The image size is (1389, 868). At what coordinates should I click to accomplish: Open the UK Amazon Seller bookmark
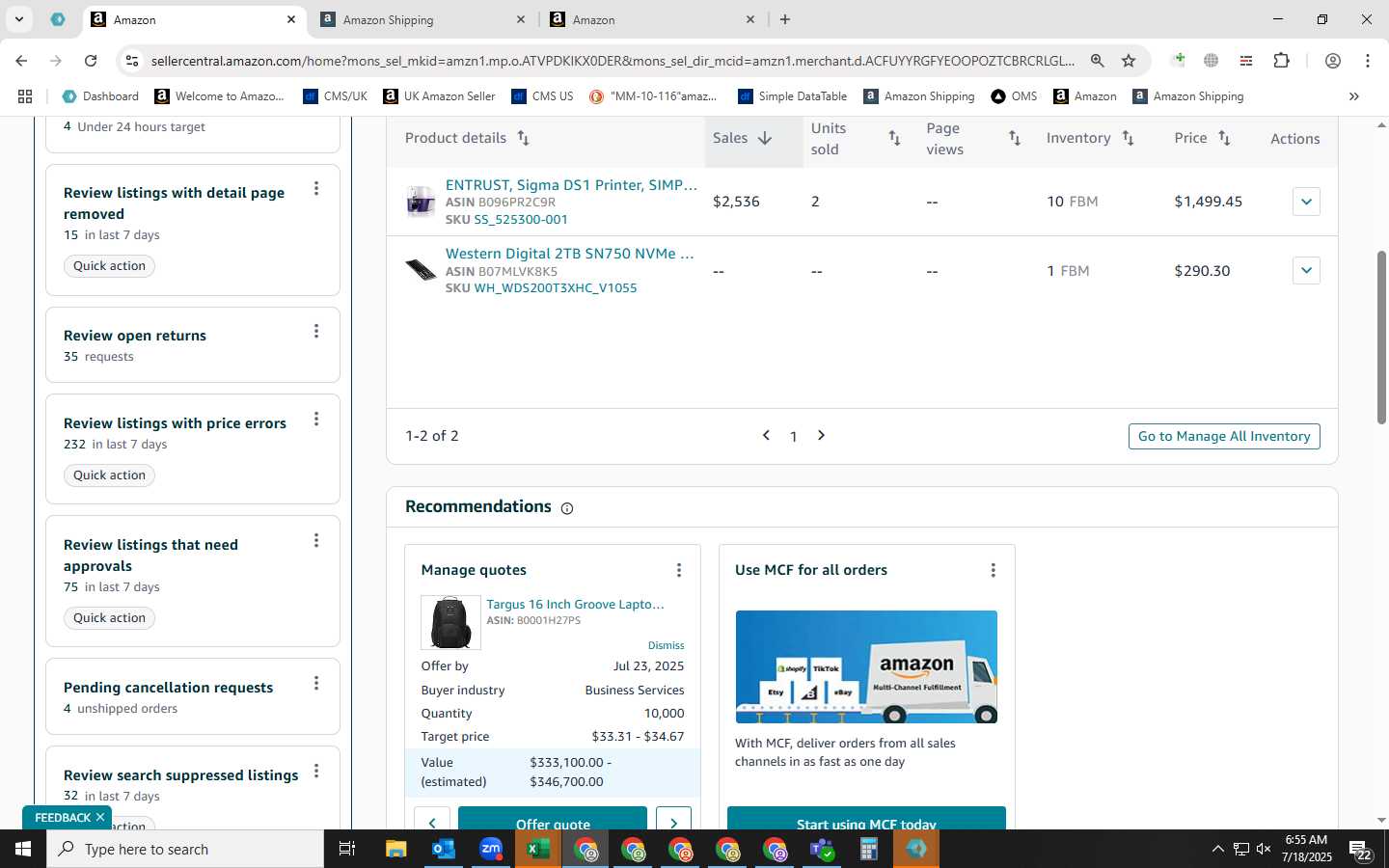pyautogui.click(x=439, y=96)
